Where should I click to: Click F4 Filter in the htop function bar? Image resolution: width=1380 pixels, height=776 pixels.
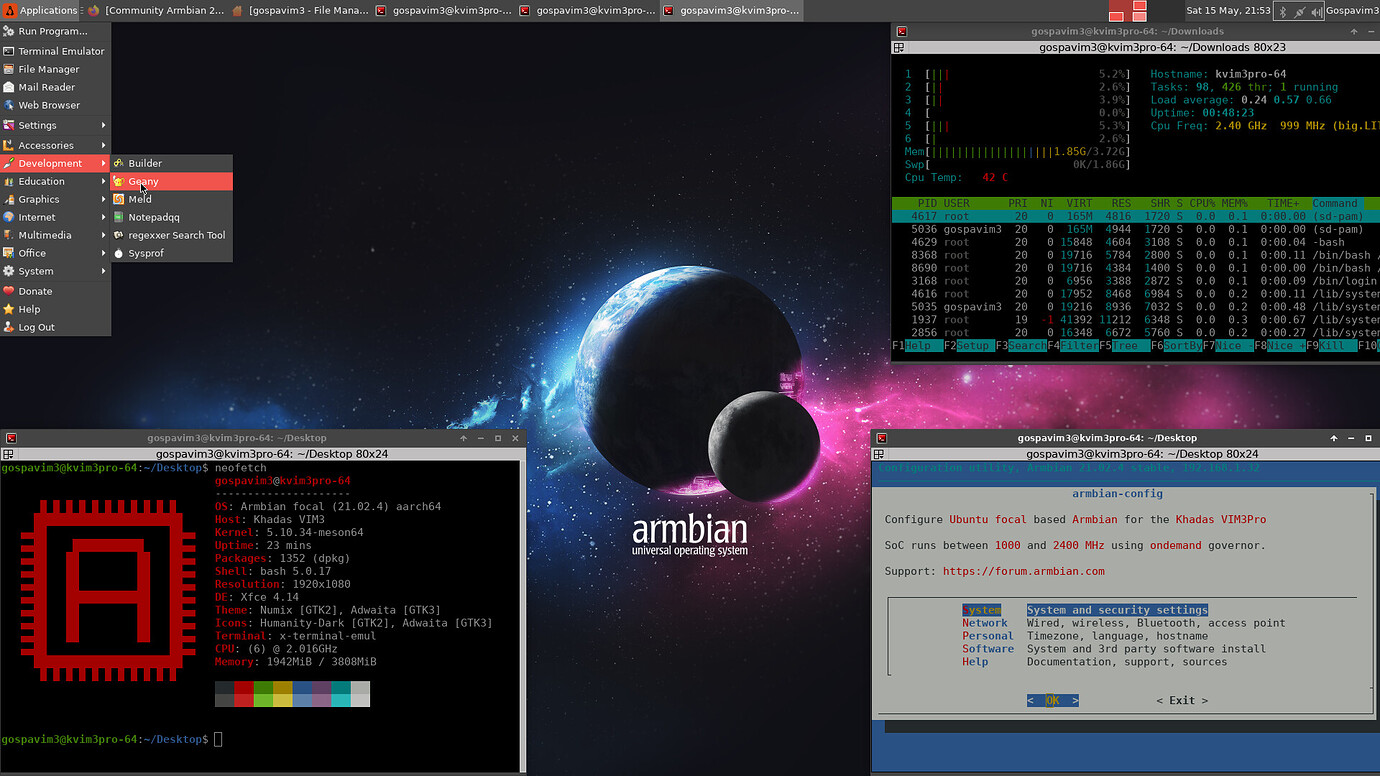pos(1072,345)
